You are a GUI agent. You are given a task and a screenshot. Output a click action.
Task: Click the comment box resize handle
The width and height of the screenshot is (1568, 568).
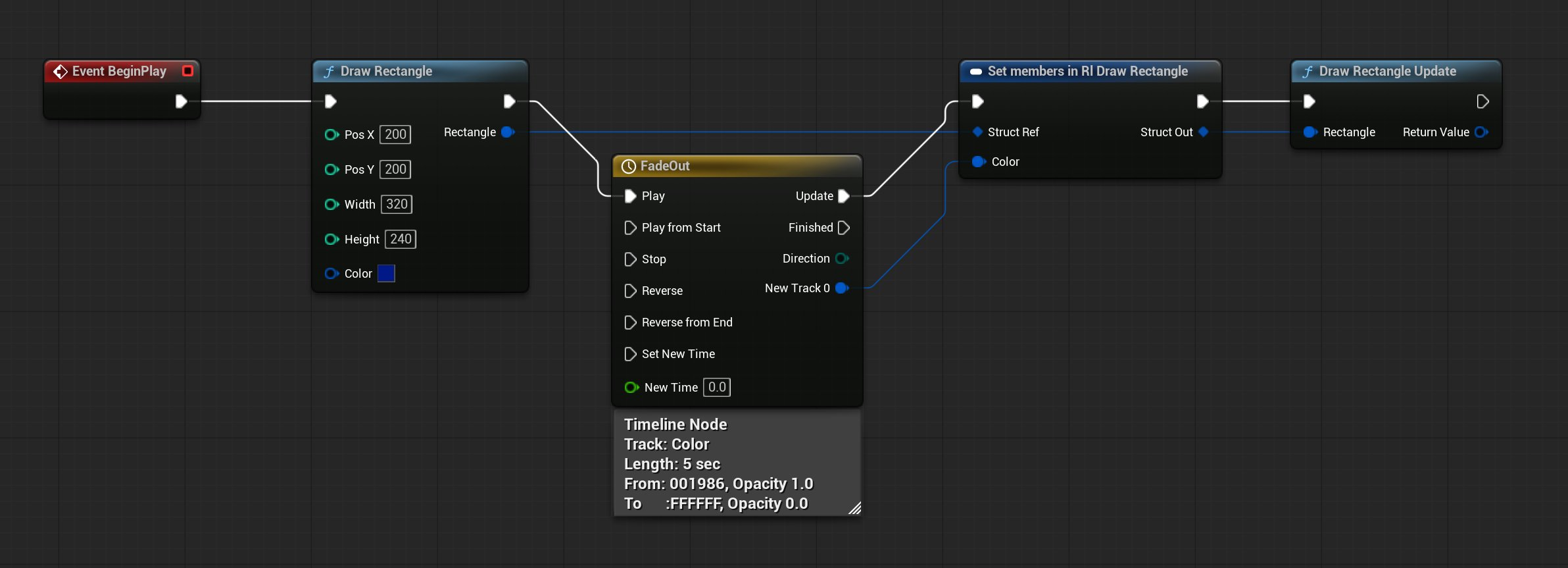pyautogui.click(x=854, y=508)
